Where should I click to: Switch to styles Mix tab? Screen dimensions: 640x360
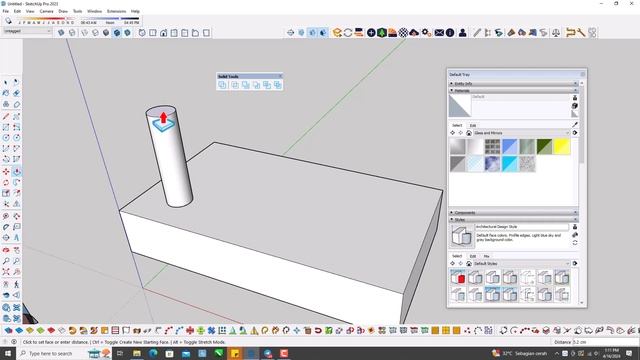click(487, 256)
